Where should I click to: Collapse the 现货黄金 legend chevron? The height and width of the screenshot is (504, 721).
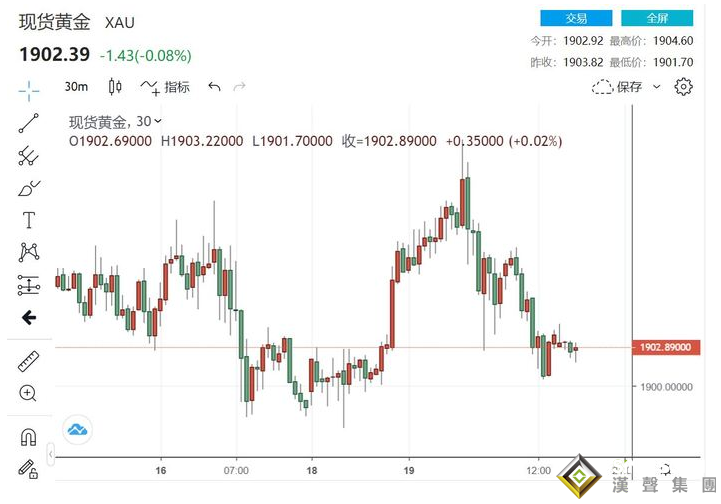(x=158, y=122)
